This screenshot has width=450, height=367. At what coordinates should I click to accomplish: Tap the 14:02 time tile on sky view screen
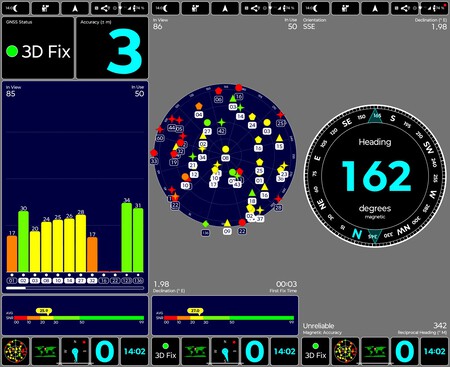click(x=285, y=351)
